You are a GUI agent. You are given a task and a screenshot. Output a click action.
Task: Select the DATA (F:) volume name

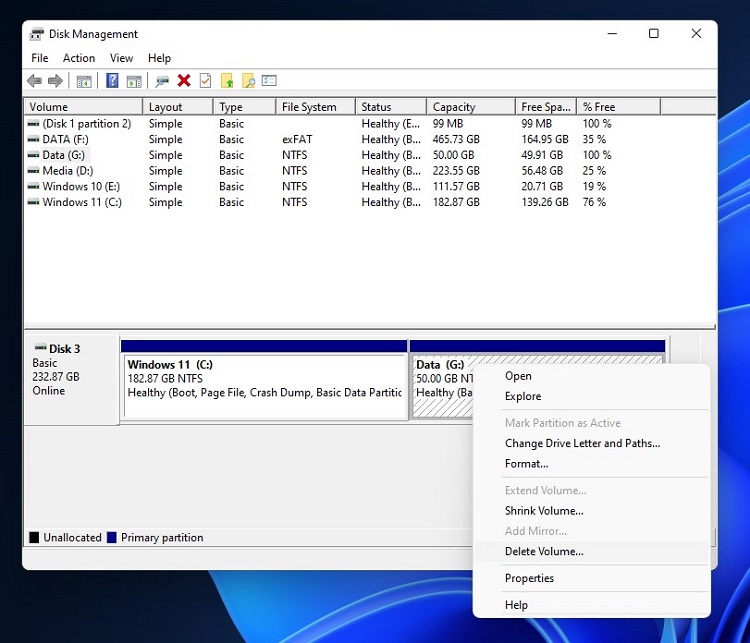click(x=65, y=139)
